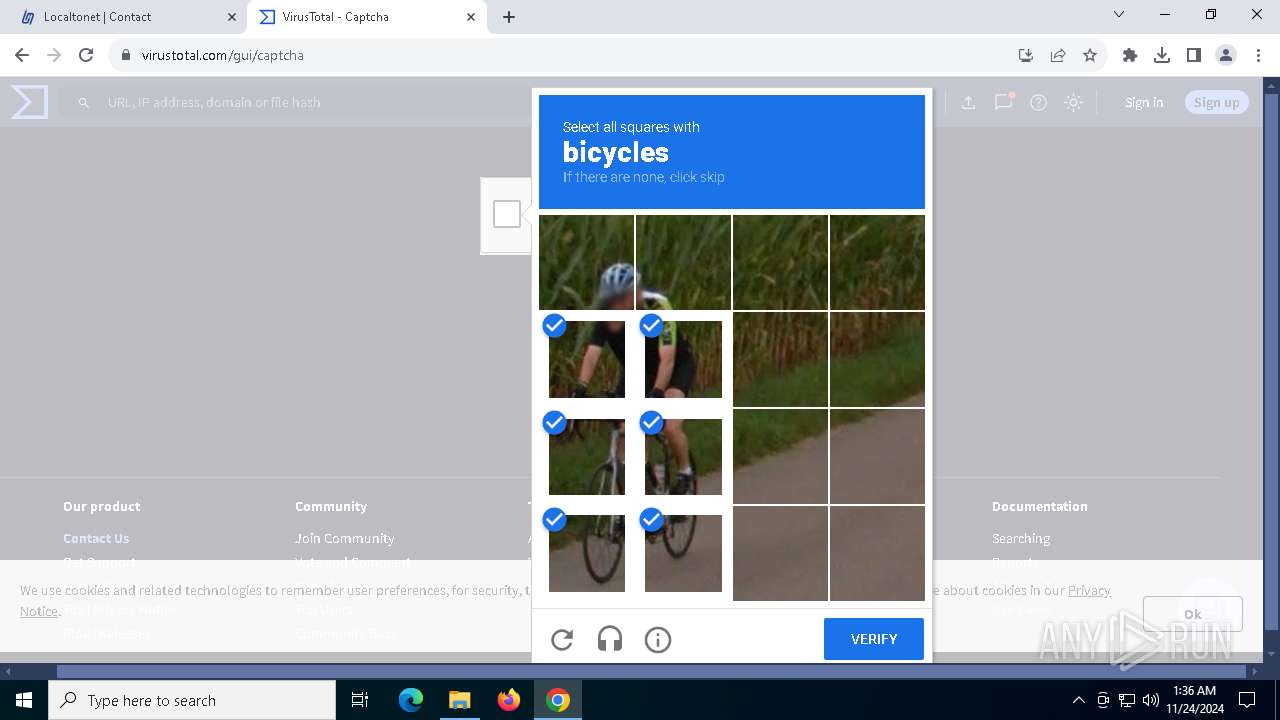Select the tile showing the cyclist's helmet
Screen dimensions: 1280x720
coord(586,262)
